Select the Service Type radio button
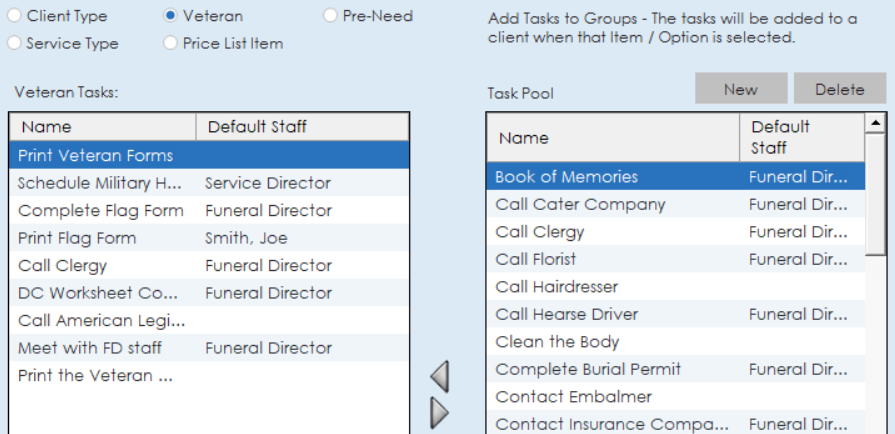Viewport: 895px width, 434px height. [15, 43]
